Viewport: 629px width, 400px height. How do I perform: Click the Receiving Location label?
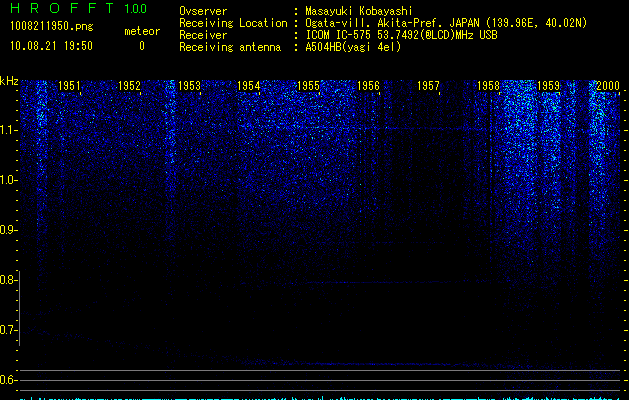[x=233, y=23]
